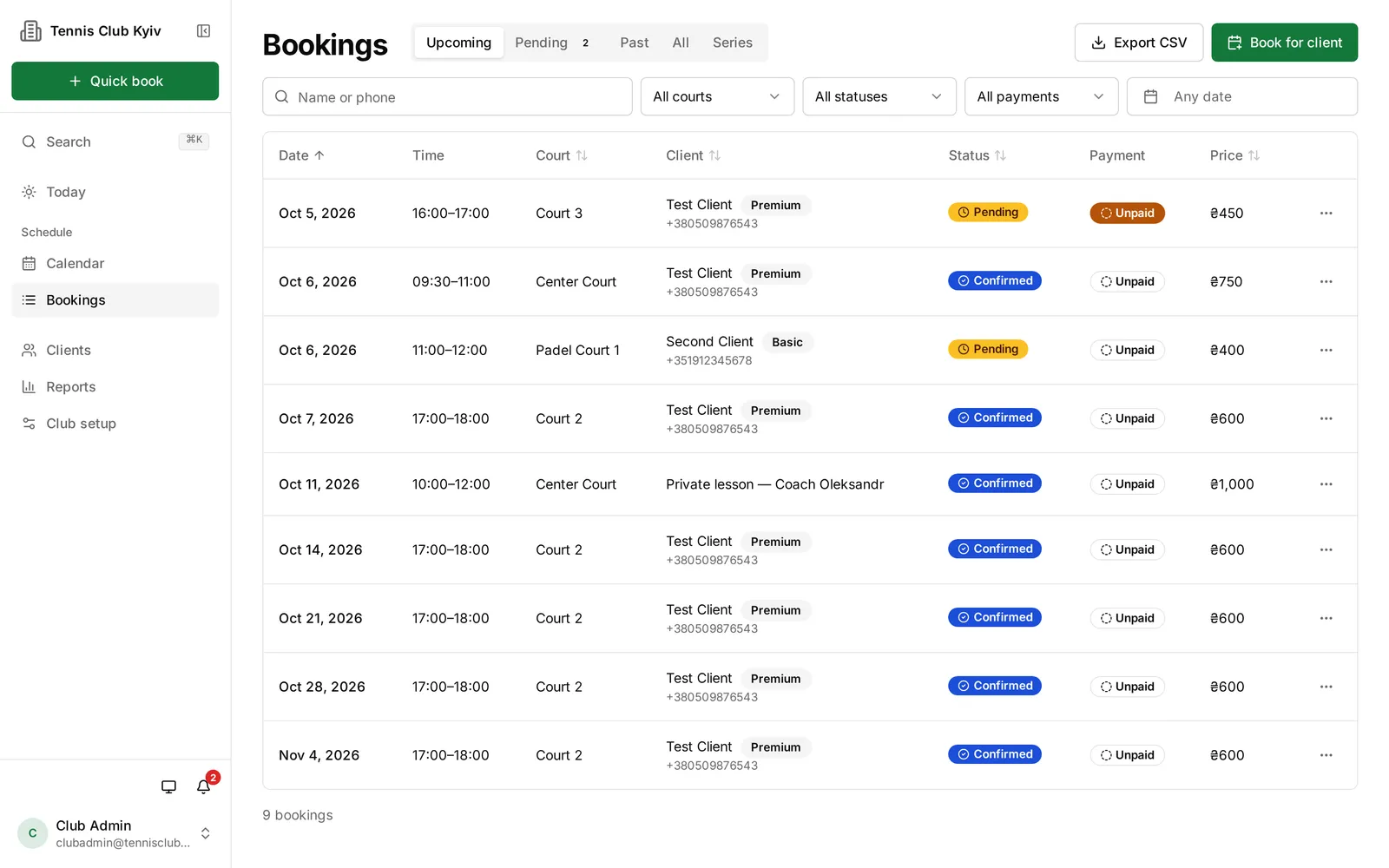Image resolution: width=1389 pixels, height=868 pixels.
Task: Click Pending status of Oct 5 booking
Action: tap(988, 213)
